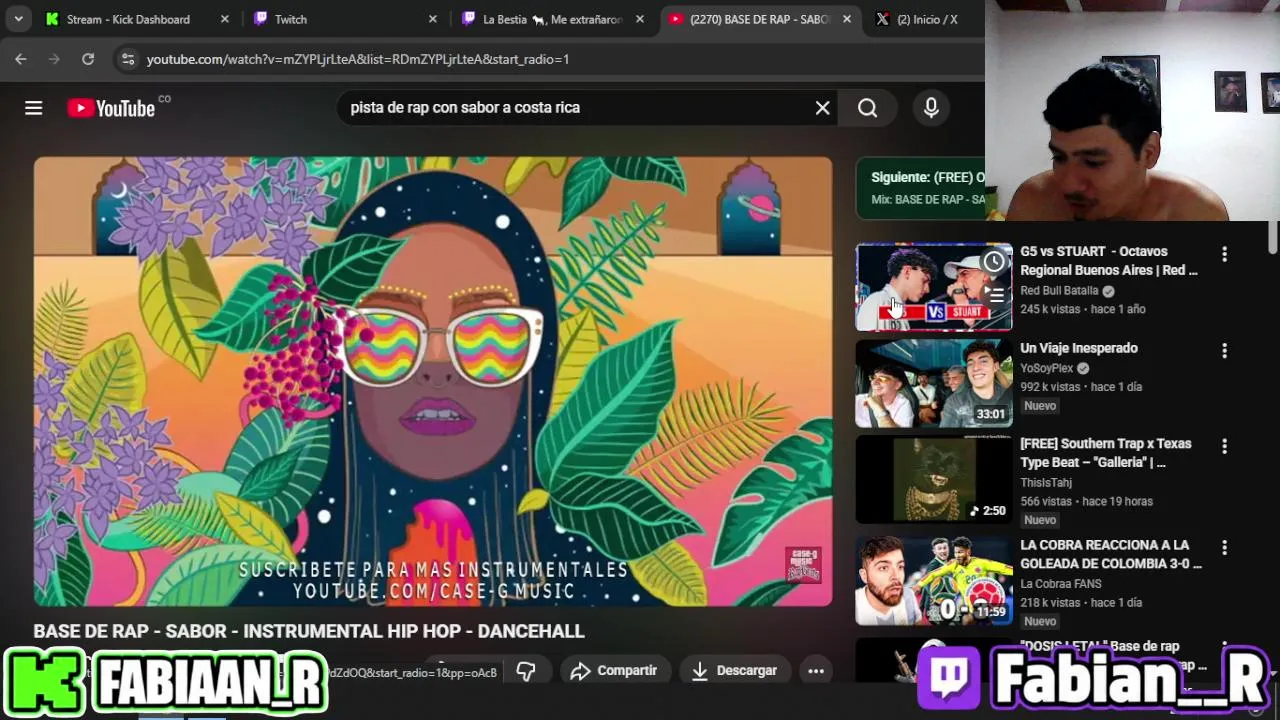Open options menu for LA COBRA REACCIONA video
Image resolution: width=1280 pixels, height=720 pixels.
[1224, 548]
